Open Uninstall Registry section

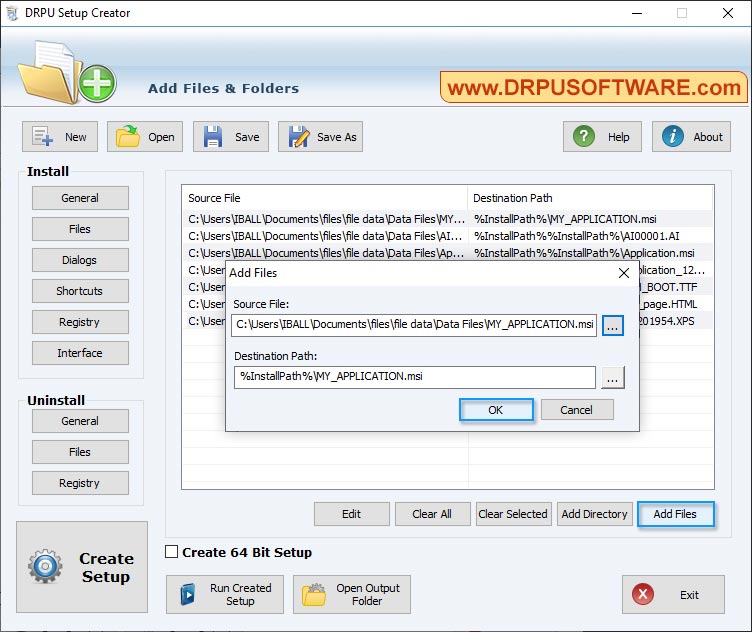click(x=80, y=483)
